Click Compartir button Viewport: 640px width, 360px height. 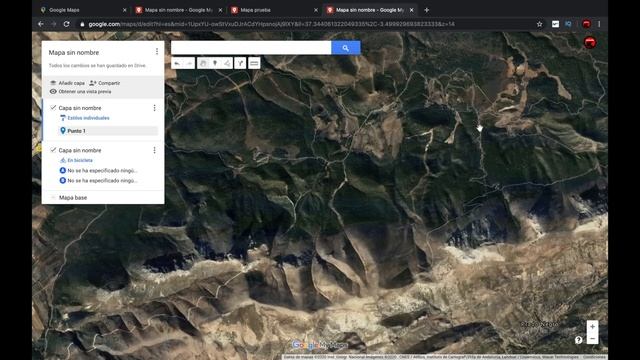click(104, 83)
